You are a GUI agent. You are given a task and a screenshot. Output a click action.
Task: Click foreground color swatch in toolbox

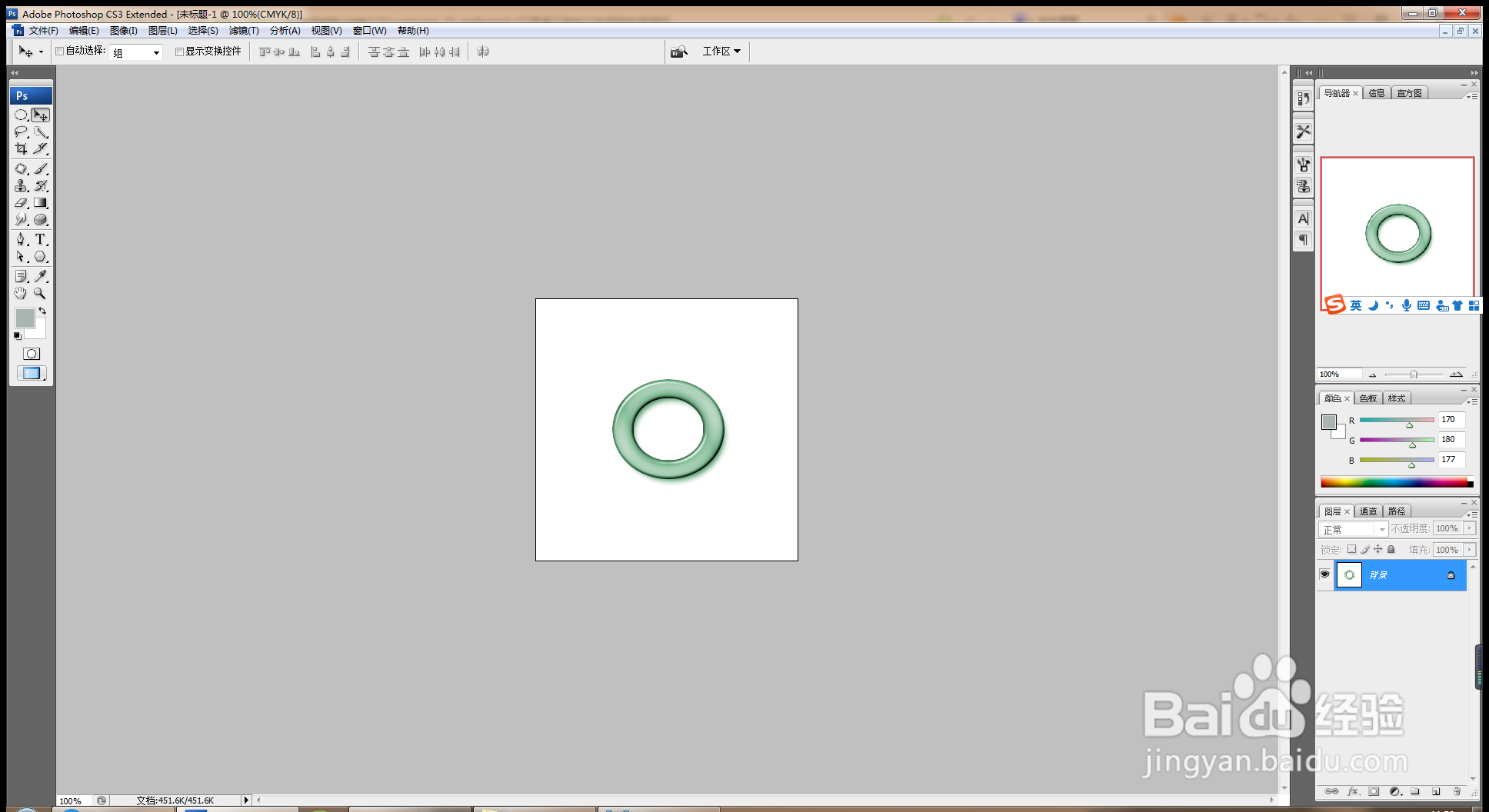pyautogui.click(x=25, y=318)
